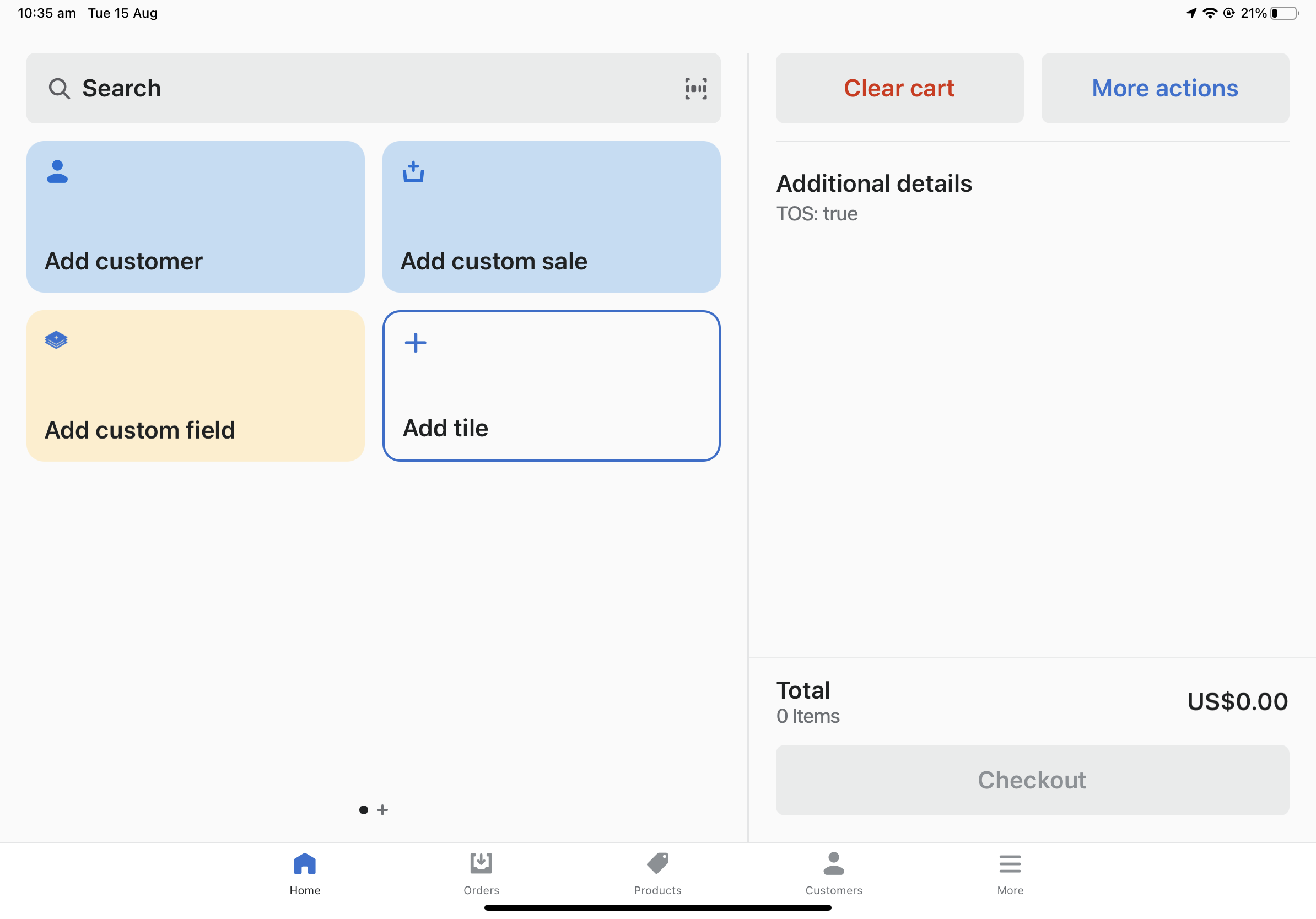Tap the Additional details heading
Viewport: 1316px width, 919px height.
pyautogui.click(x=874, y=183)
